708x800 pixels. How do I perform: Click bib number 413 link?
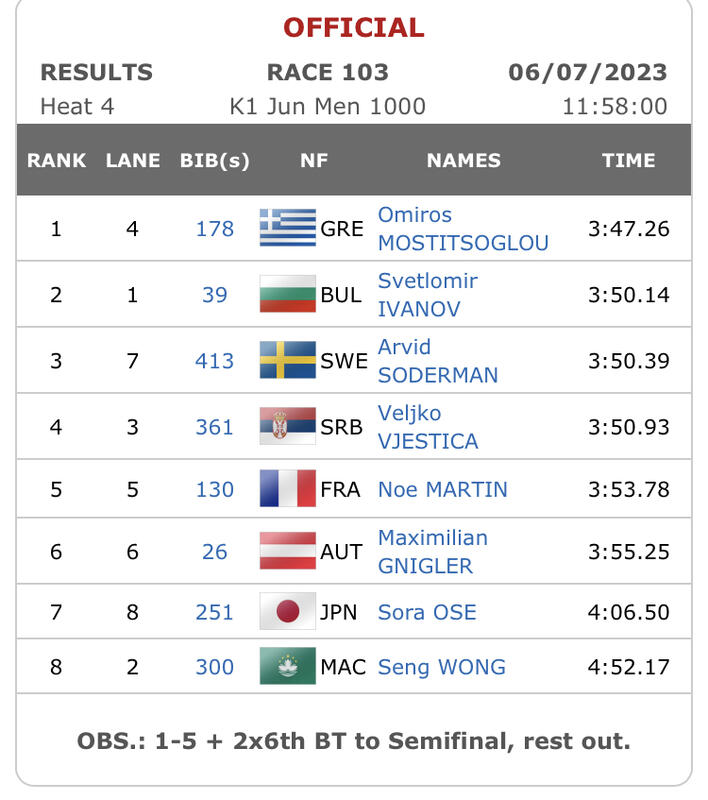[215, 361]
